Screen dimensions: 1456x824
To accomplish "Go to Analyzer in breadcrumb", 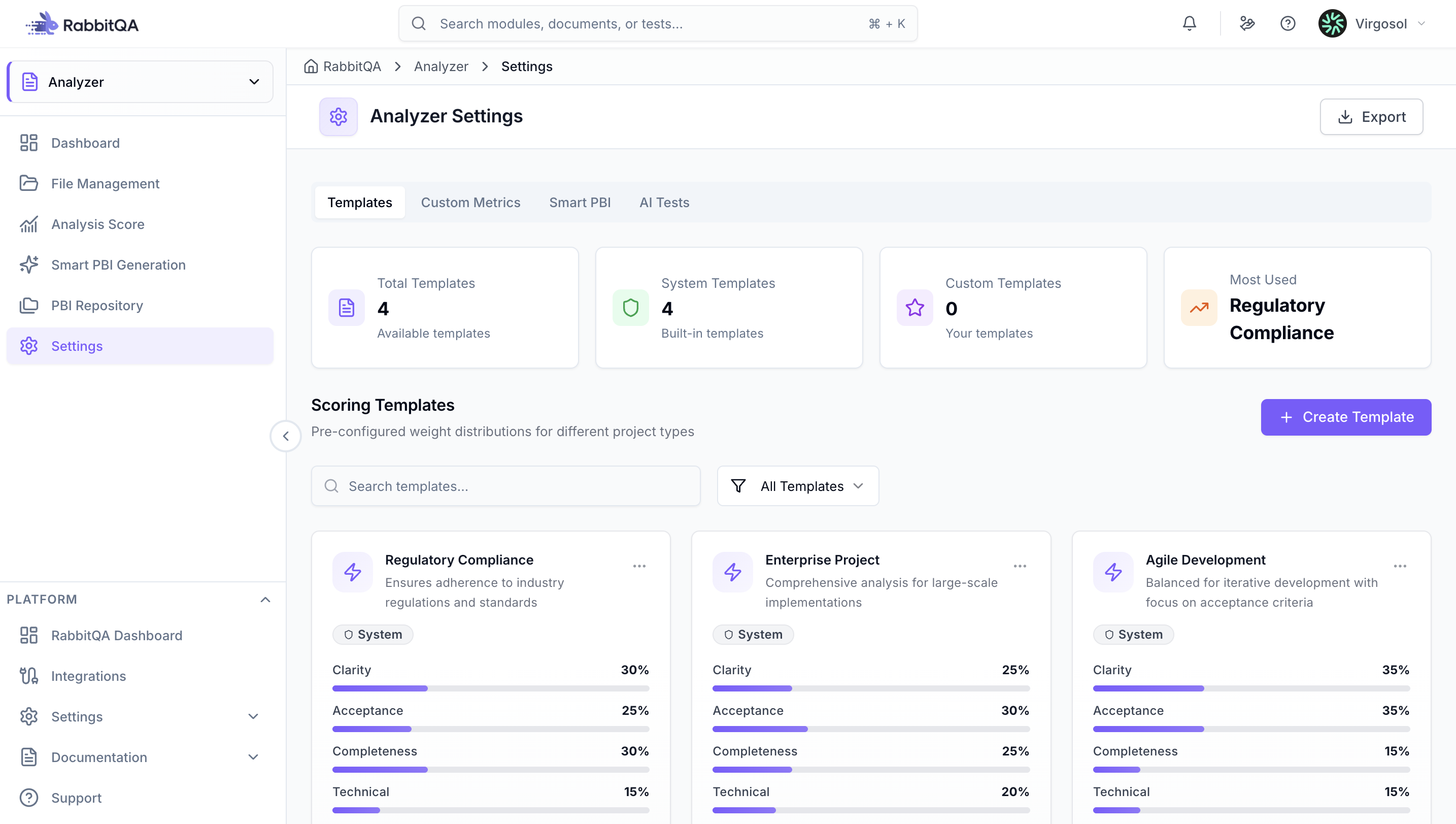I will click(441, 66).
